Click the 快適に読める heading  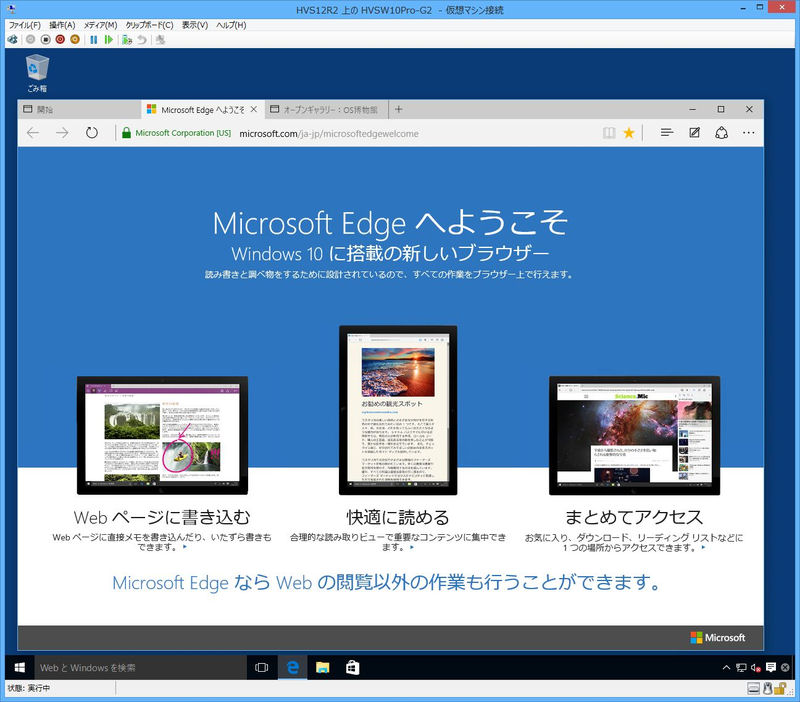click(398, 517)
